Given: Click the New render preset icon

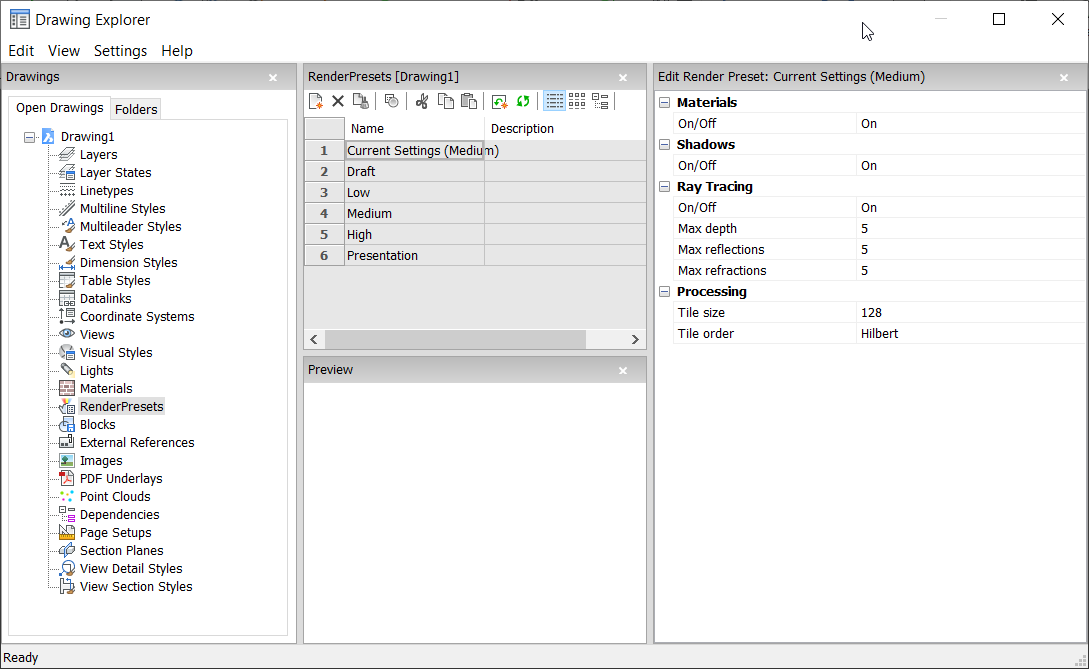Looking at the screenshot, I should click(x=316, y=101).
